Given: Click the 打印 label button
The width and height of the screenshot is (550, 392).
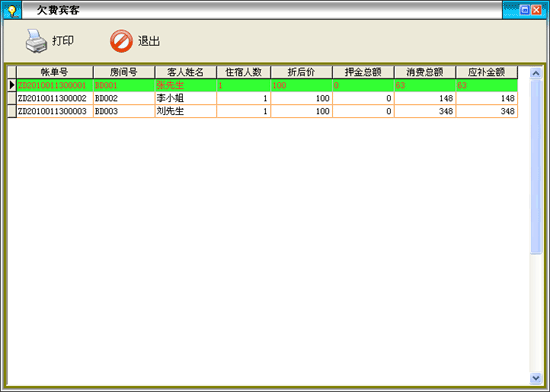Looking at the screenshot, I should [x=63, y=41].
